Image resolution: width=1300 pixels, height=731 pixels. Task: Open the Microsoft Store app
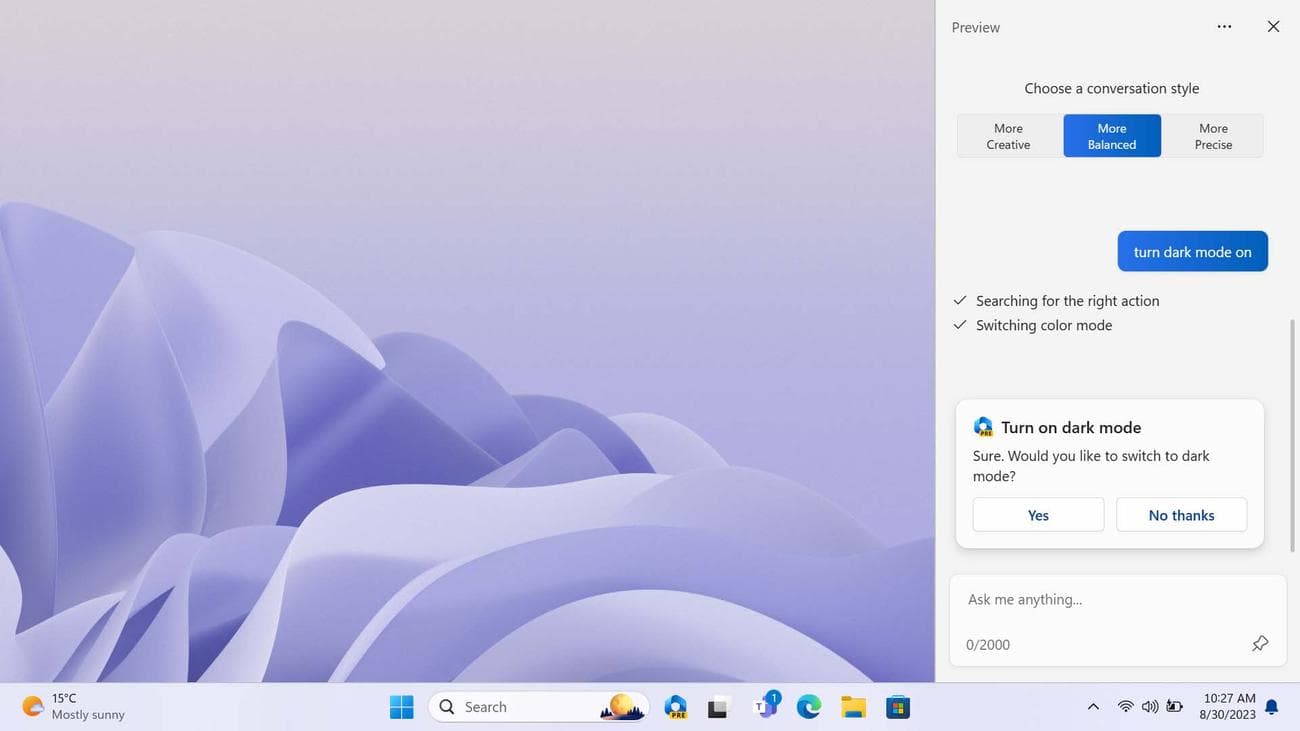pos(897,706)
